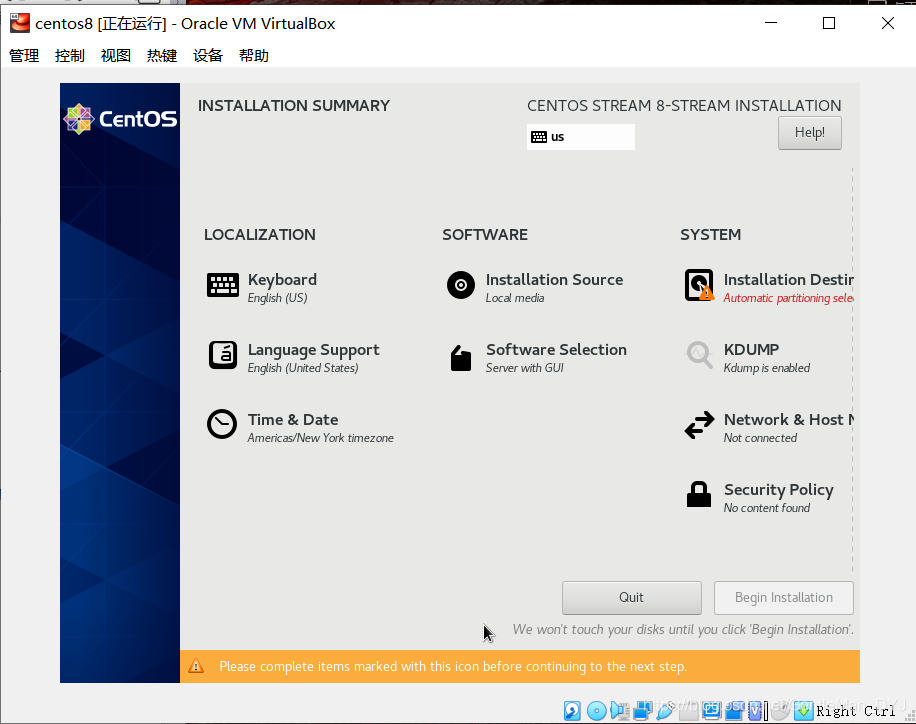Image resolution: width=916 pixels, height=724 pixels.
Task: Minimize the VirtualBox window
Action: click(771, 23)
